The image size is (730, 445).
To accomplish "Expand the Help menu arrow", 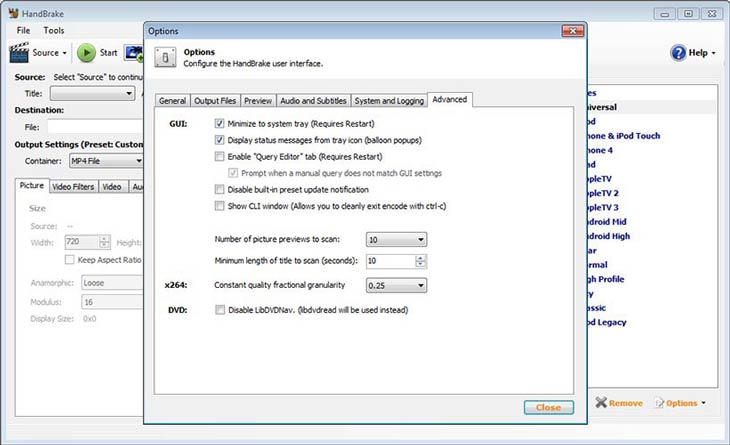I will 713,53.
